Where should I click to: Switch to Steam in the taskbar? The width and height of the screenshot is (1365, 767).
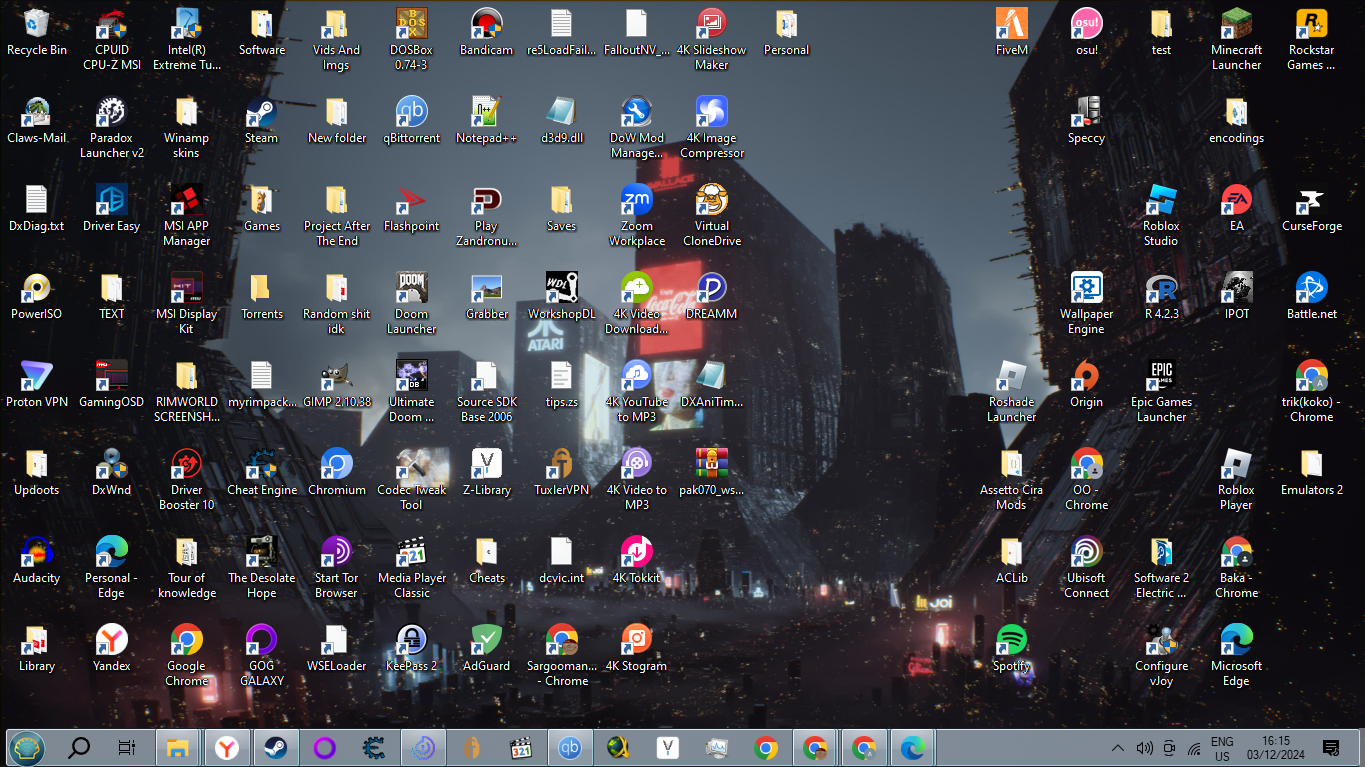point(276,747)
